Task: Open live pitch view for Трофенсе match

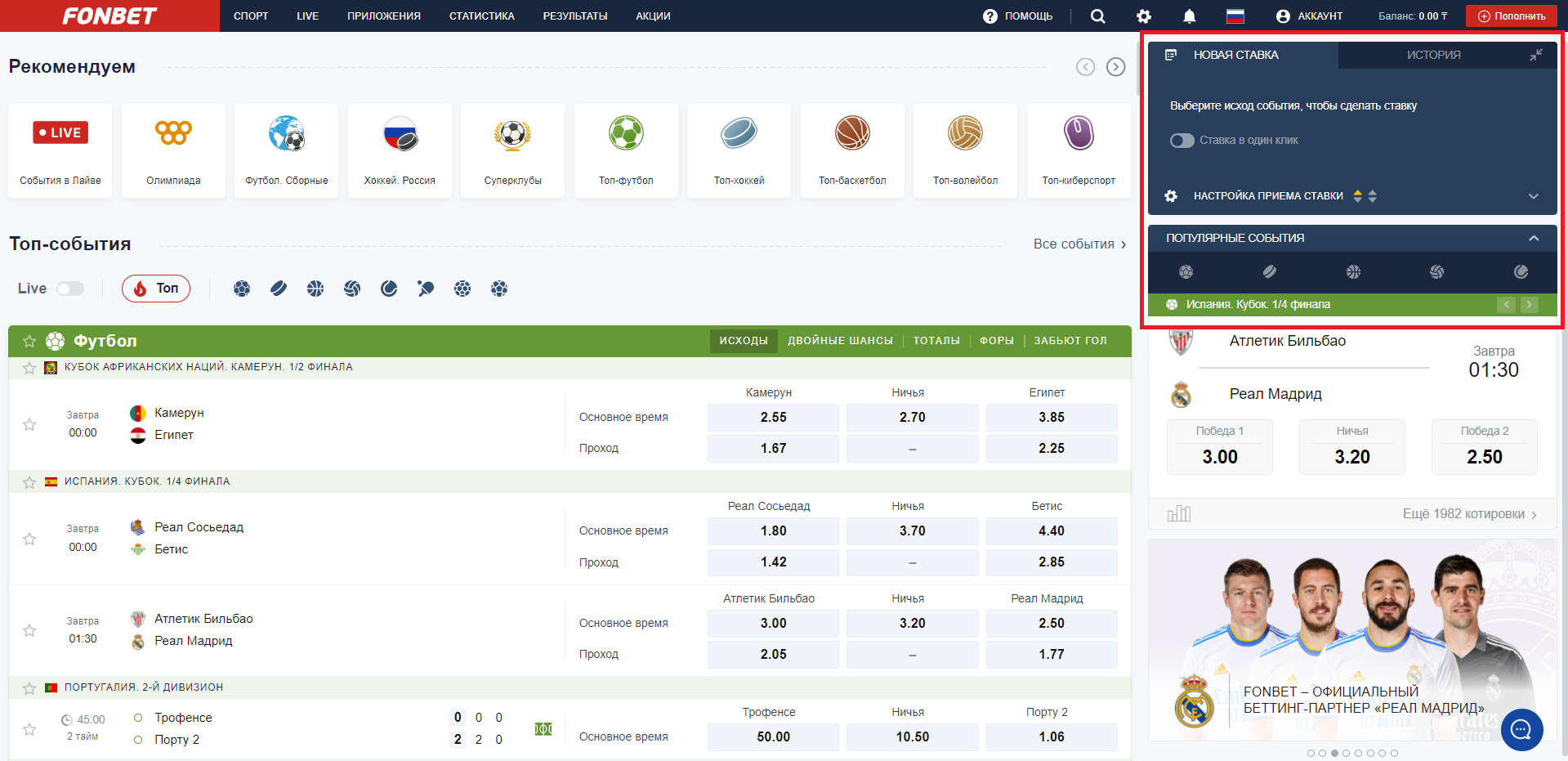Action: [543, 728]
